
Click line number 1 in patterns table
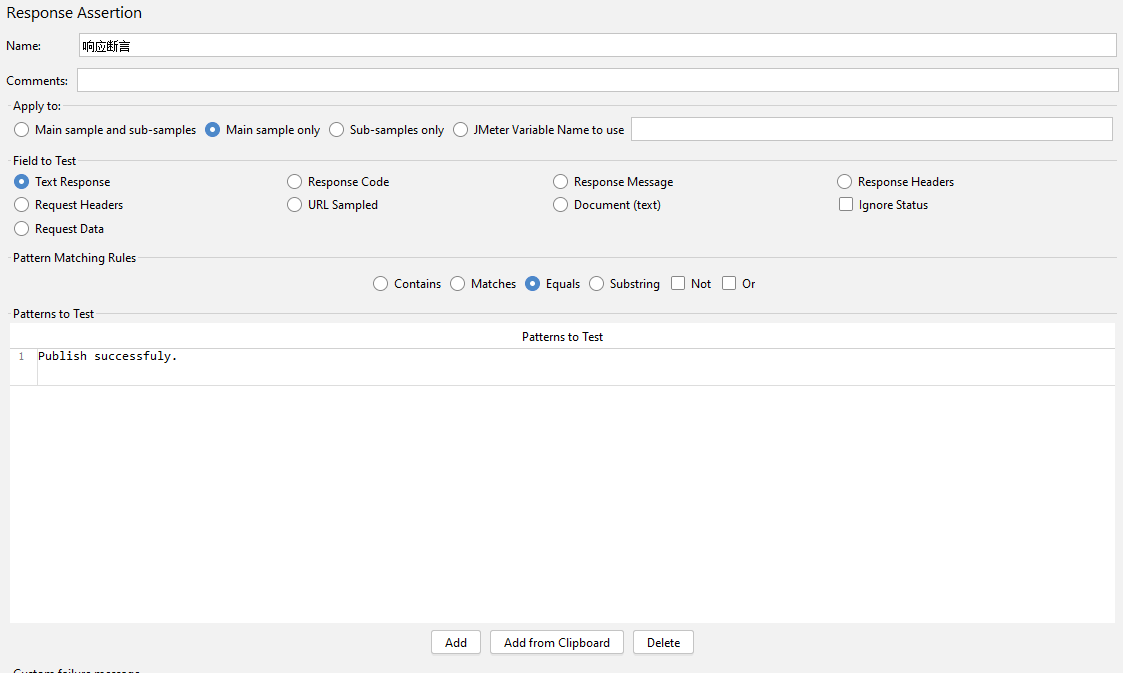pos(21,356)
